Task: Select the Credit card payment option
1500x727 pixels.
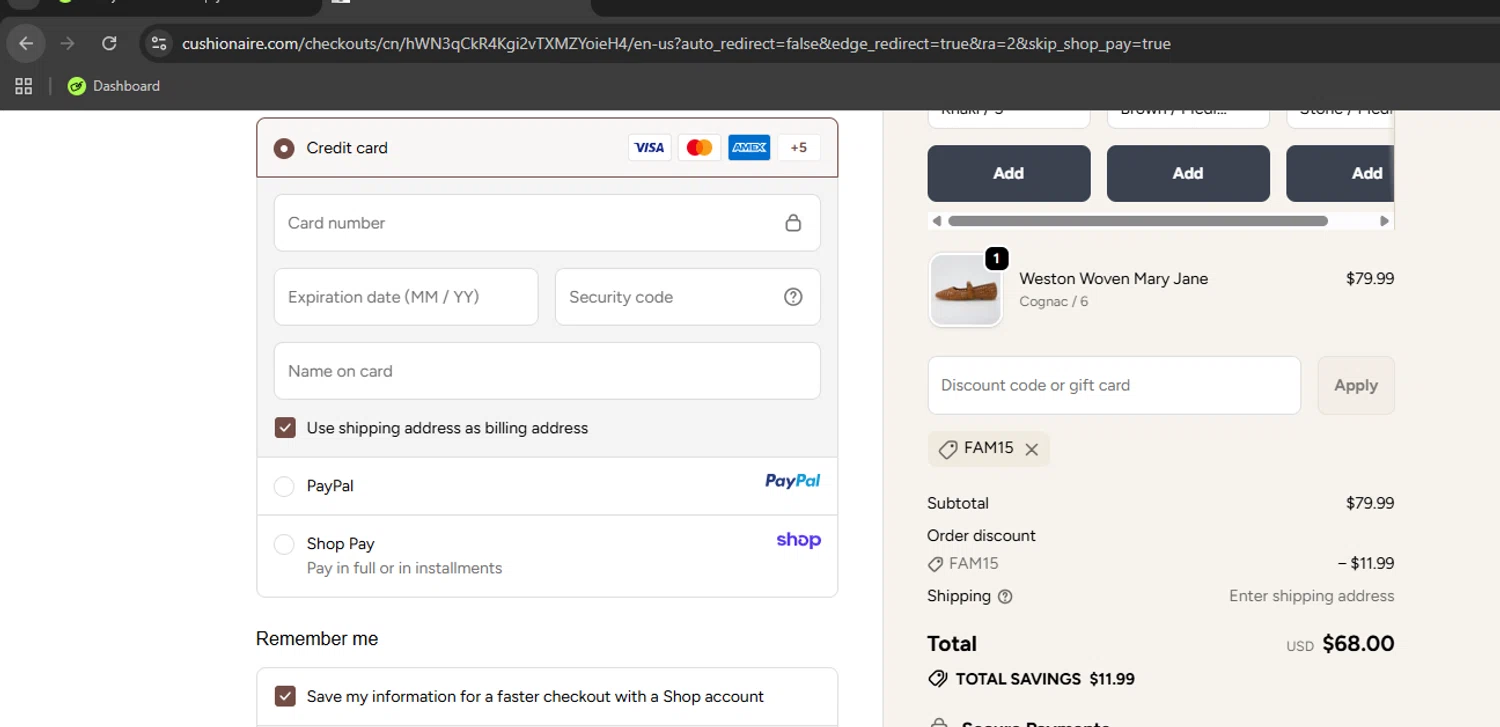Action: click(284, 148)
